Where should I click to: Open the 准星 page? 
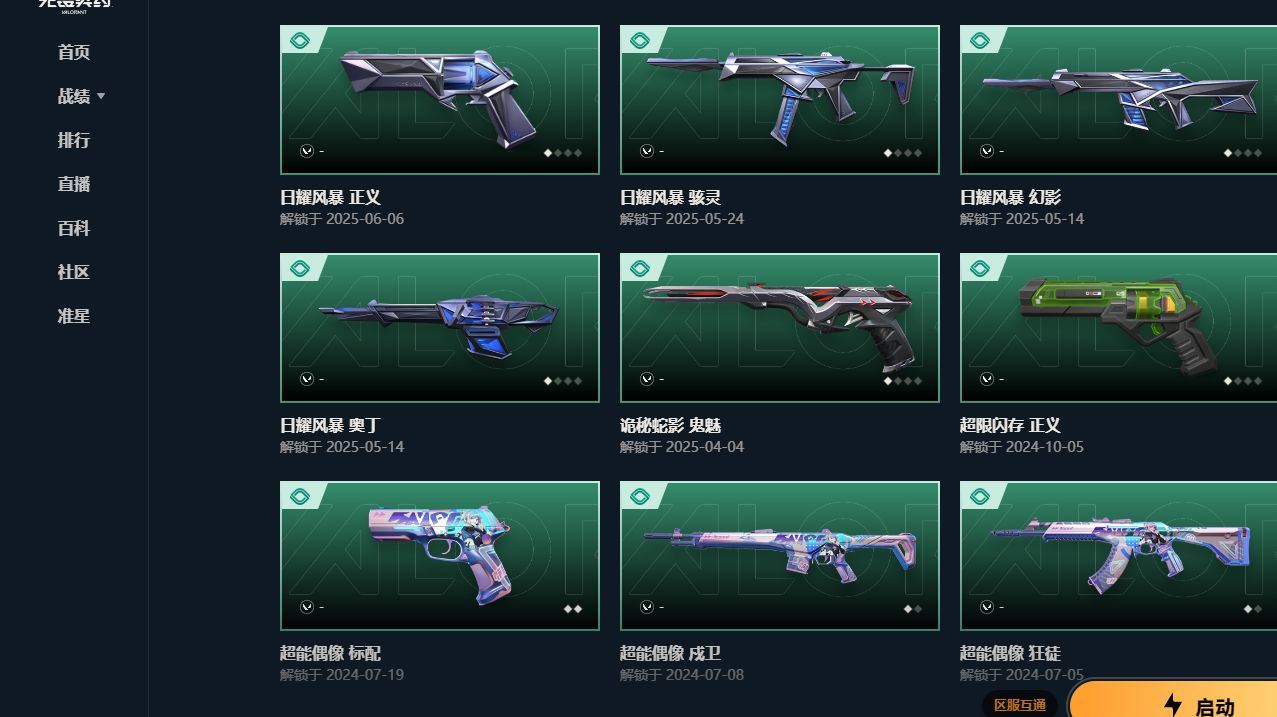click(74, 316)
